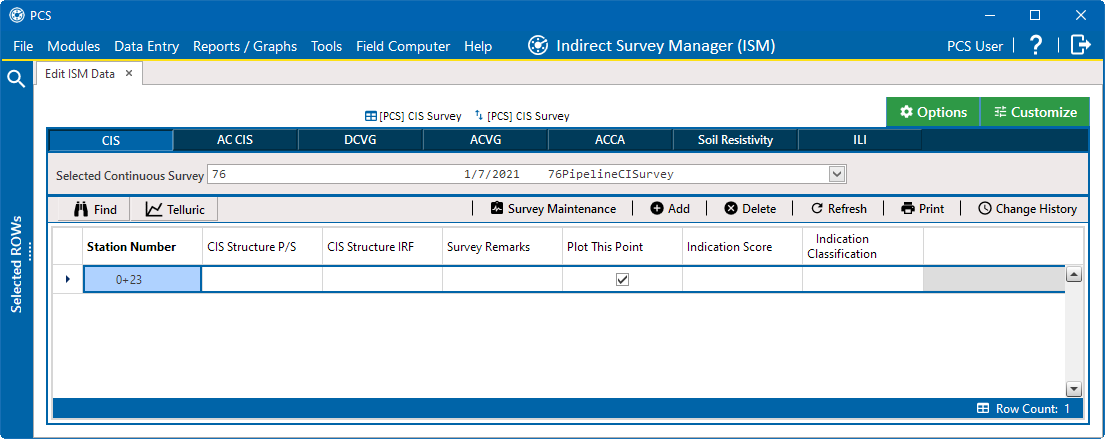Click the Row Count: 1 status text

click(1032, 409)
